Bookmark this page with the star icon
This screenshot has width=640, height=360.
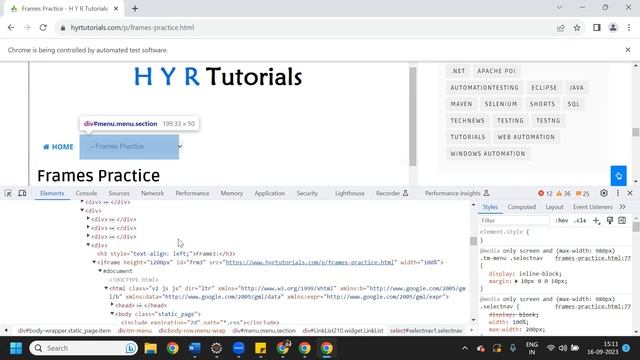[x=577, y=28]
